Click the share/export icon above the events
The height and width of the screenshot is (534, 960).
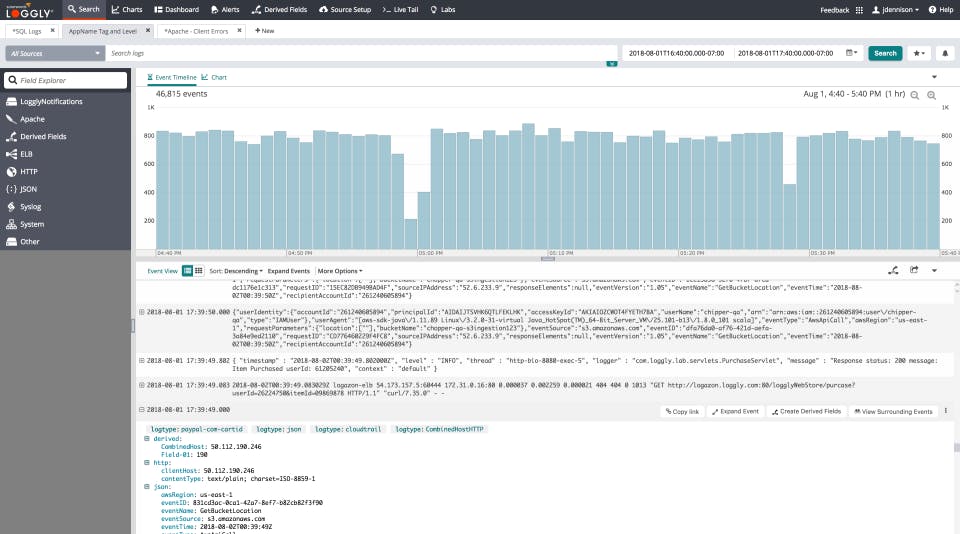[x=914, y=270]
